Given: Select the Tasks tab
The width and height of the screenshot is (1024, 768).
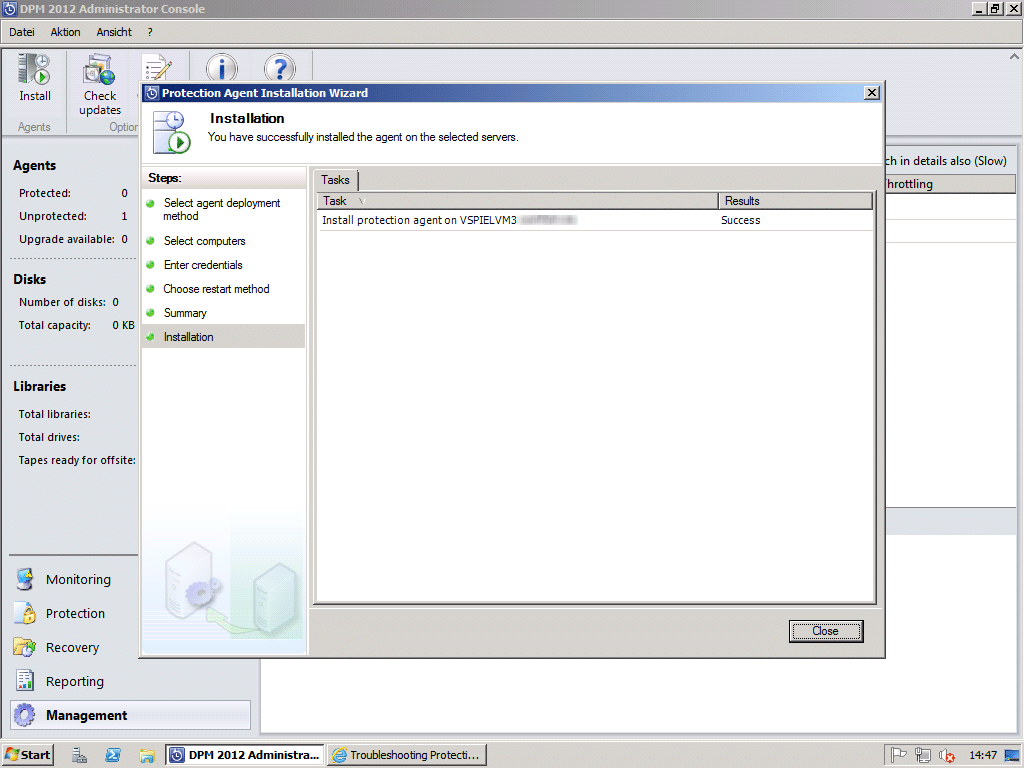Looking at the screenshot, I should pyautogui.click(x=335, y=180).
